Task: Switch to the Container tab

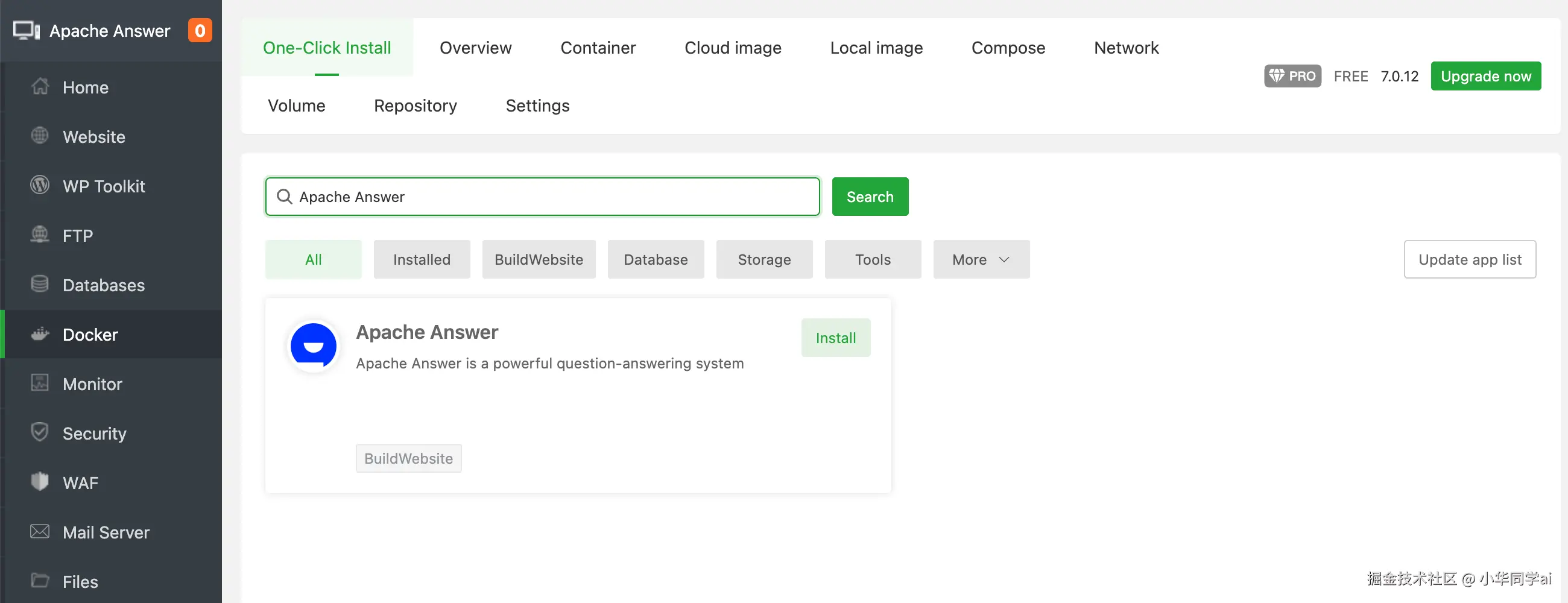Action: point(598,48)
